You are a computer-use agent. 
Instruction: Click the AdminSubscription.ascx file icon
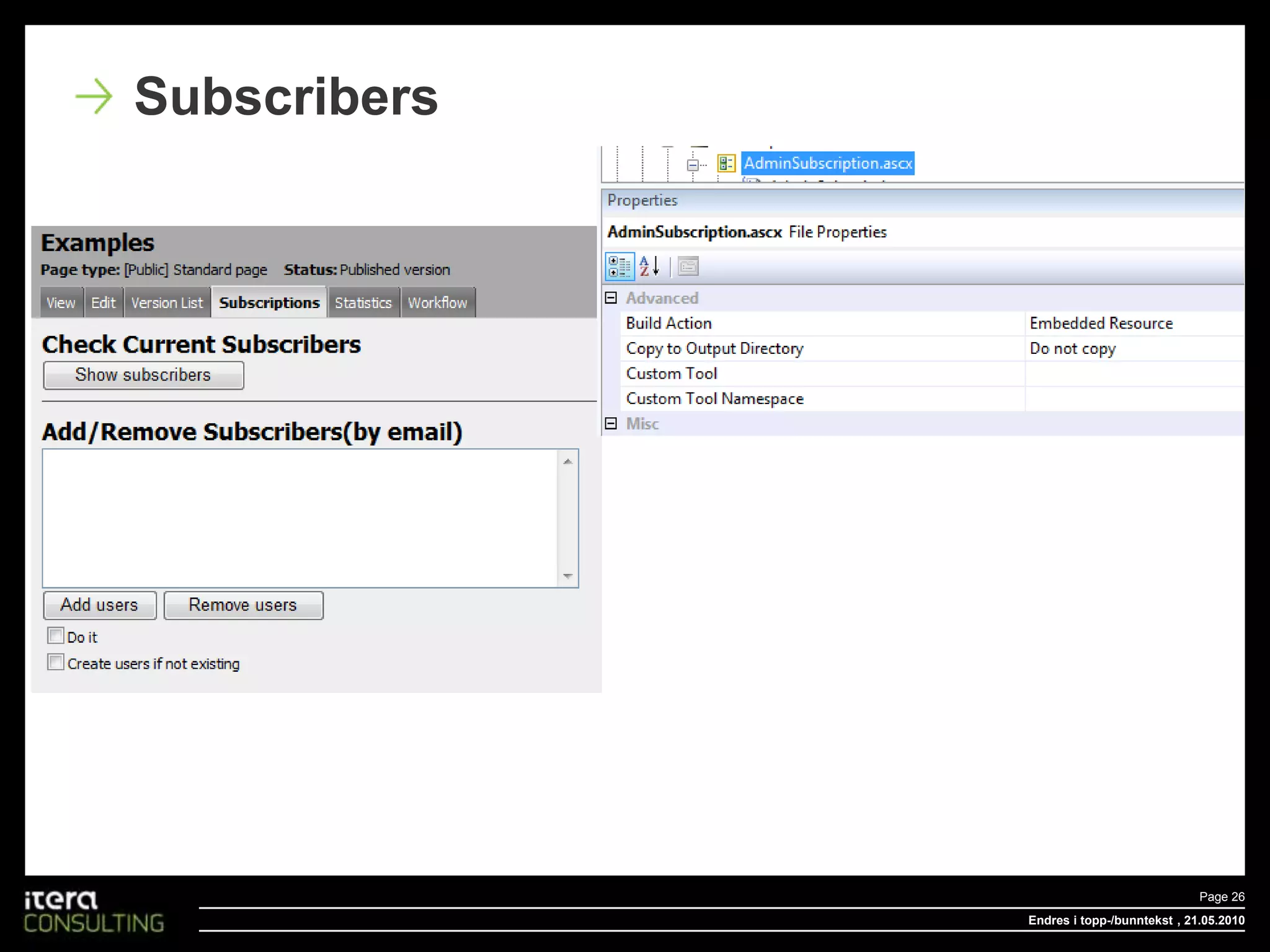point(726,164)
